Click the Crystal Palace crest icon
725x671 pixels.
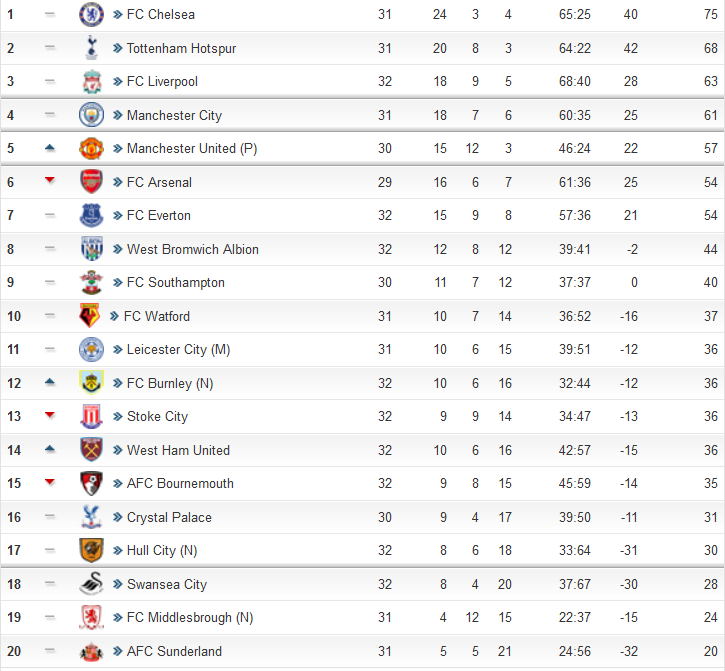click(91, 517)
